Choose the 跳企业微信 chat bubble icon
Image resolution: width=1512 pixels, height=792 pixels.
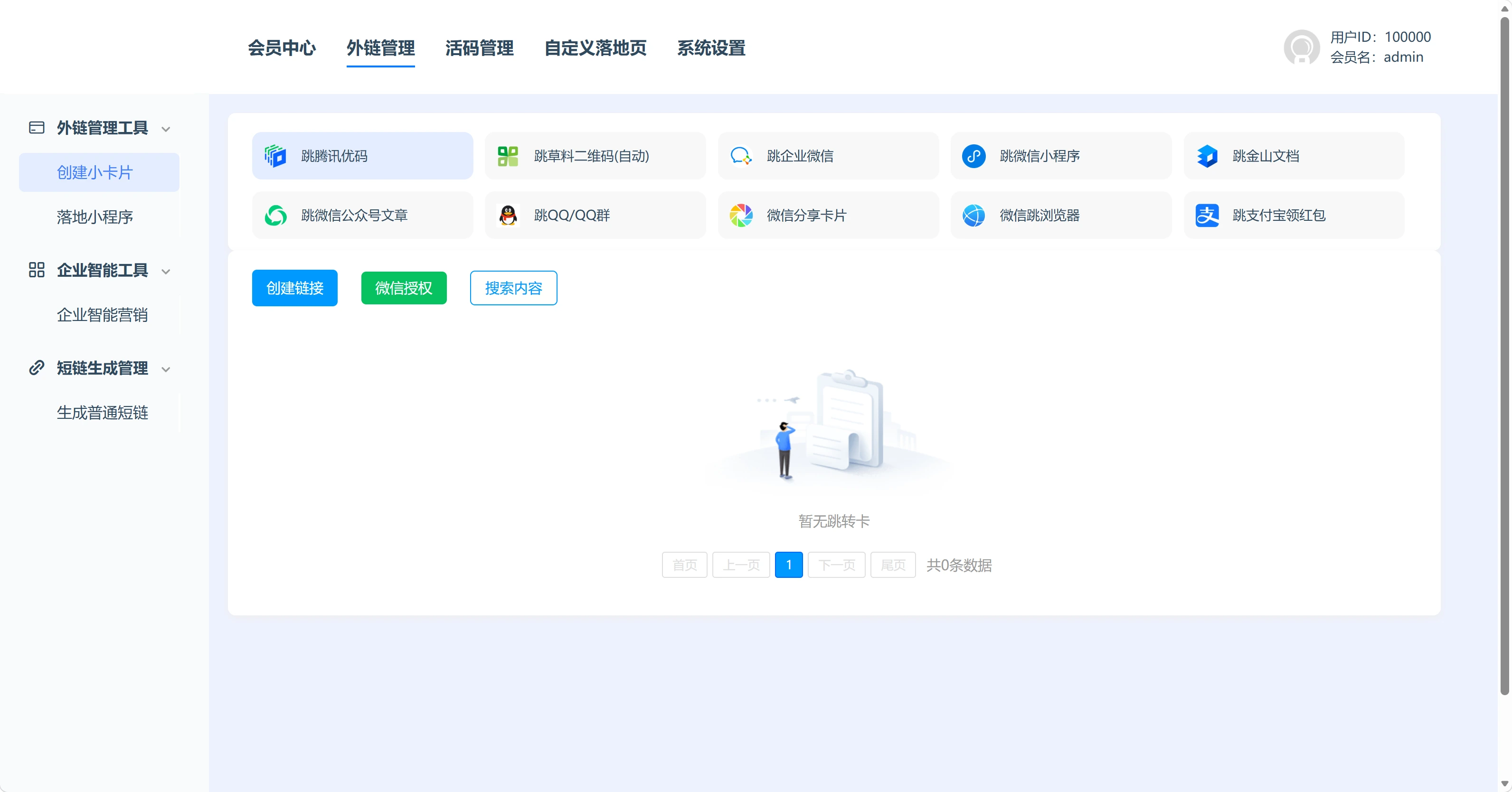click(741, 156)
